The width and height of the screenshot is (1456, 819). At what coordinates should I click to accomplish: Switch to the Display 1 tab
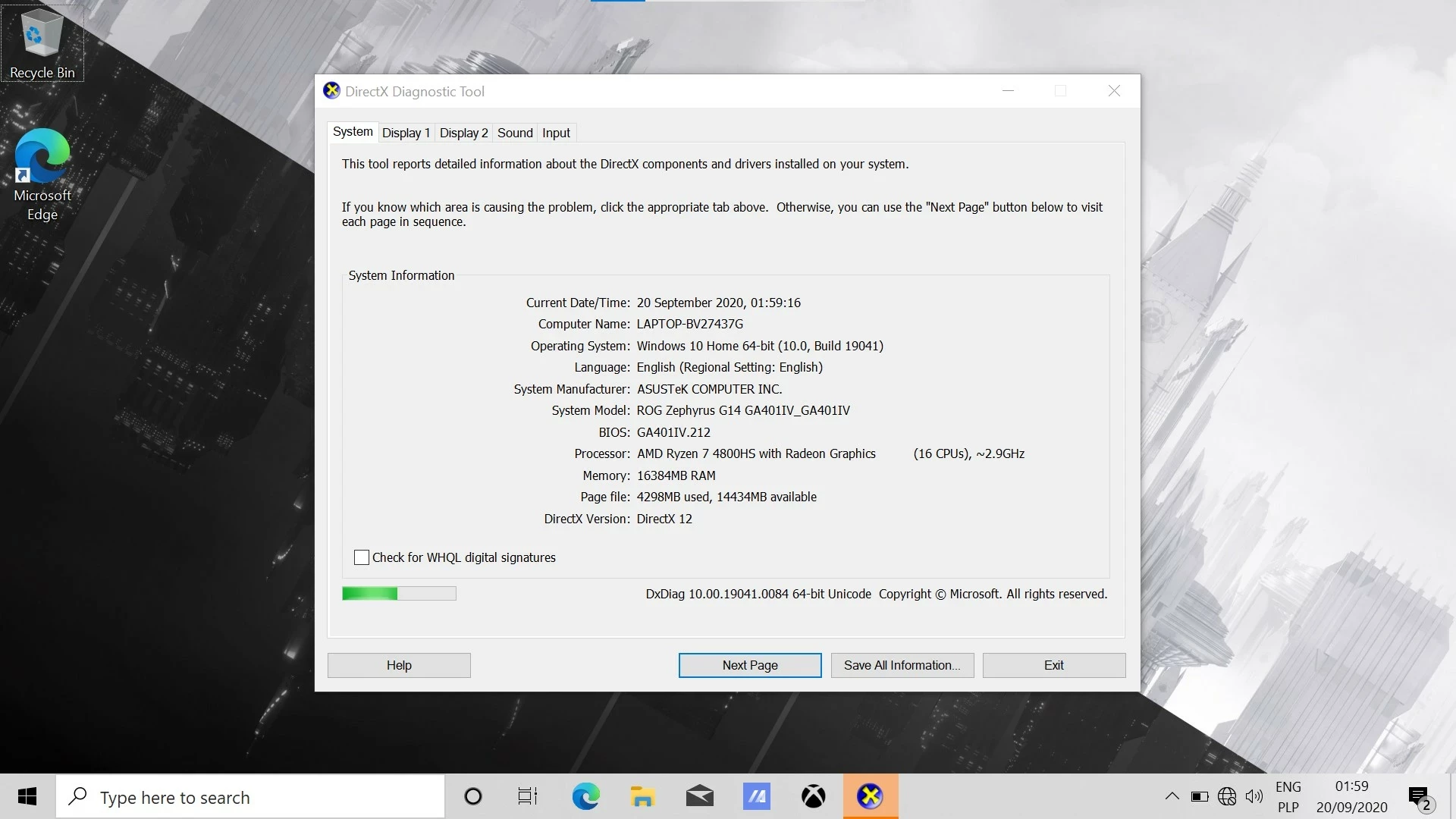pos(406,133)
